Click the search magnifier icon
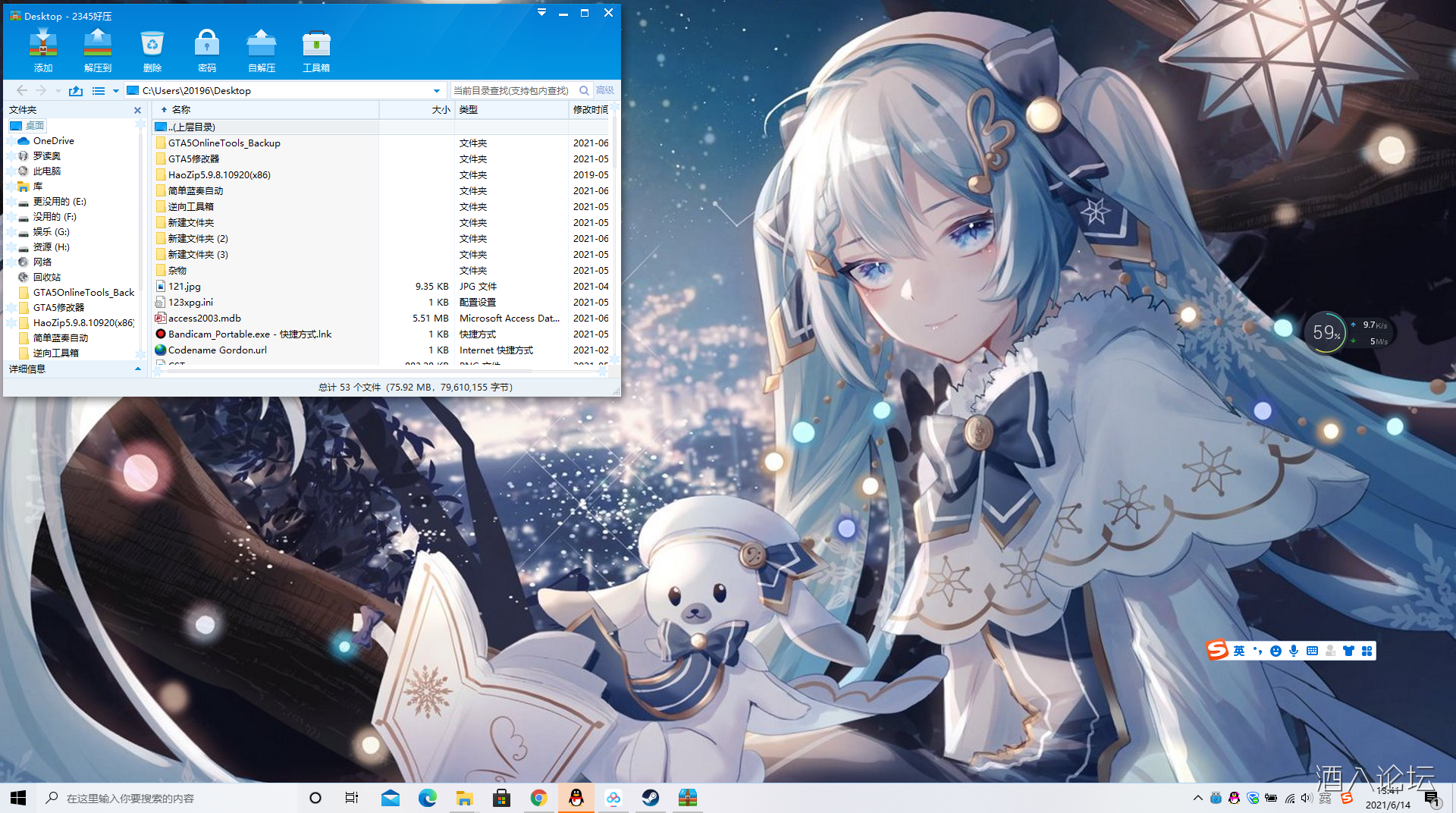Screen dimensions: 1456x813 pyautogui.click(x=584, y=91)
